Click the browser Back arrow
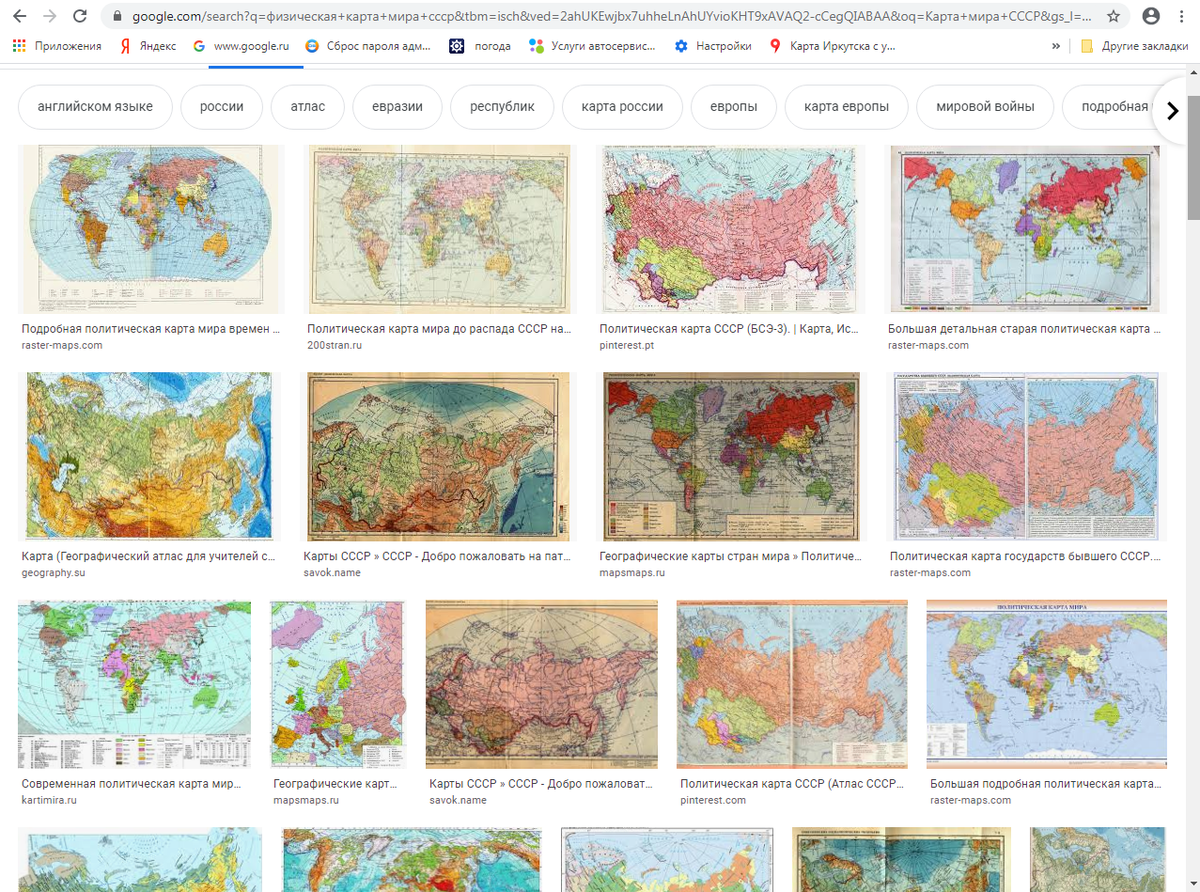 click(x=19, y=16)
